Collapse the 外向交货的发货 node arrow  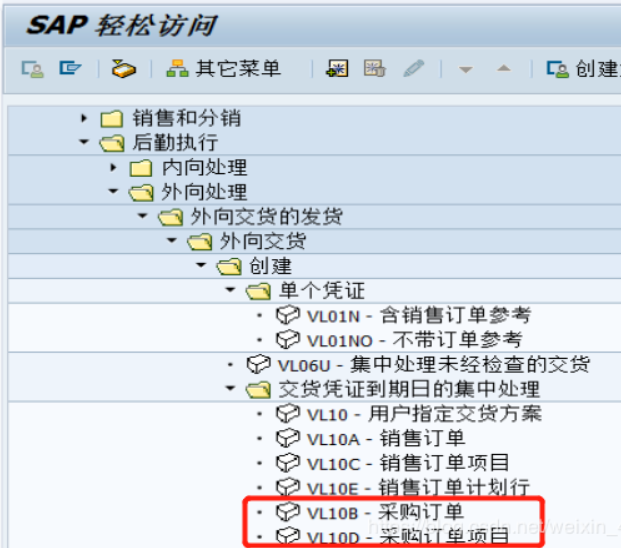pos(143,216)
